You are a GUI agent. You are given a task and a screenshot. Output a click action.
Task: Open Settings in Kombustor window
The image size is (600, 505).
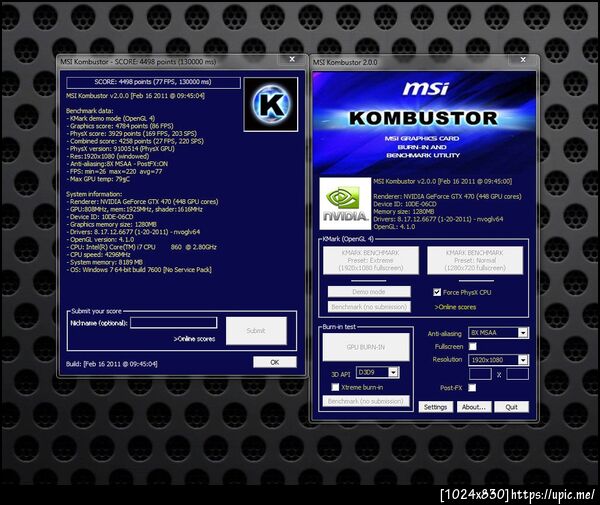pos(435,407)
